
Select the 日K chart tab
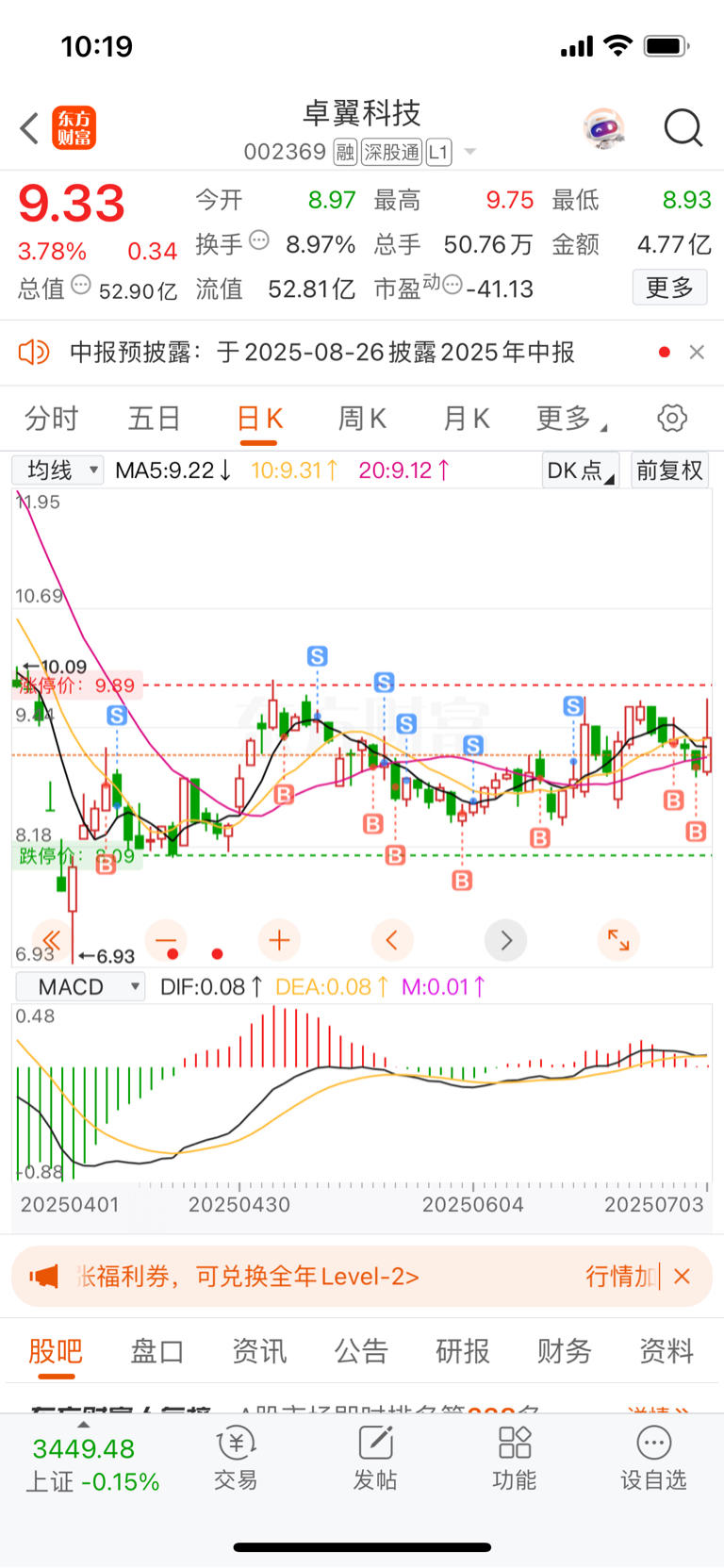pos(259,419)
